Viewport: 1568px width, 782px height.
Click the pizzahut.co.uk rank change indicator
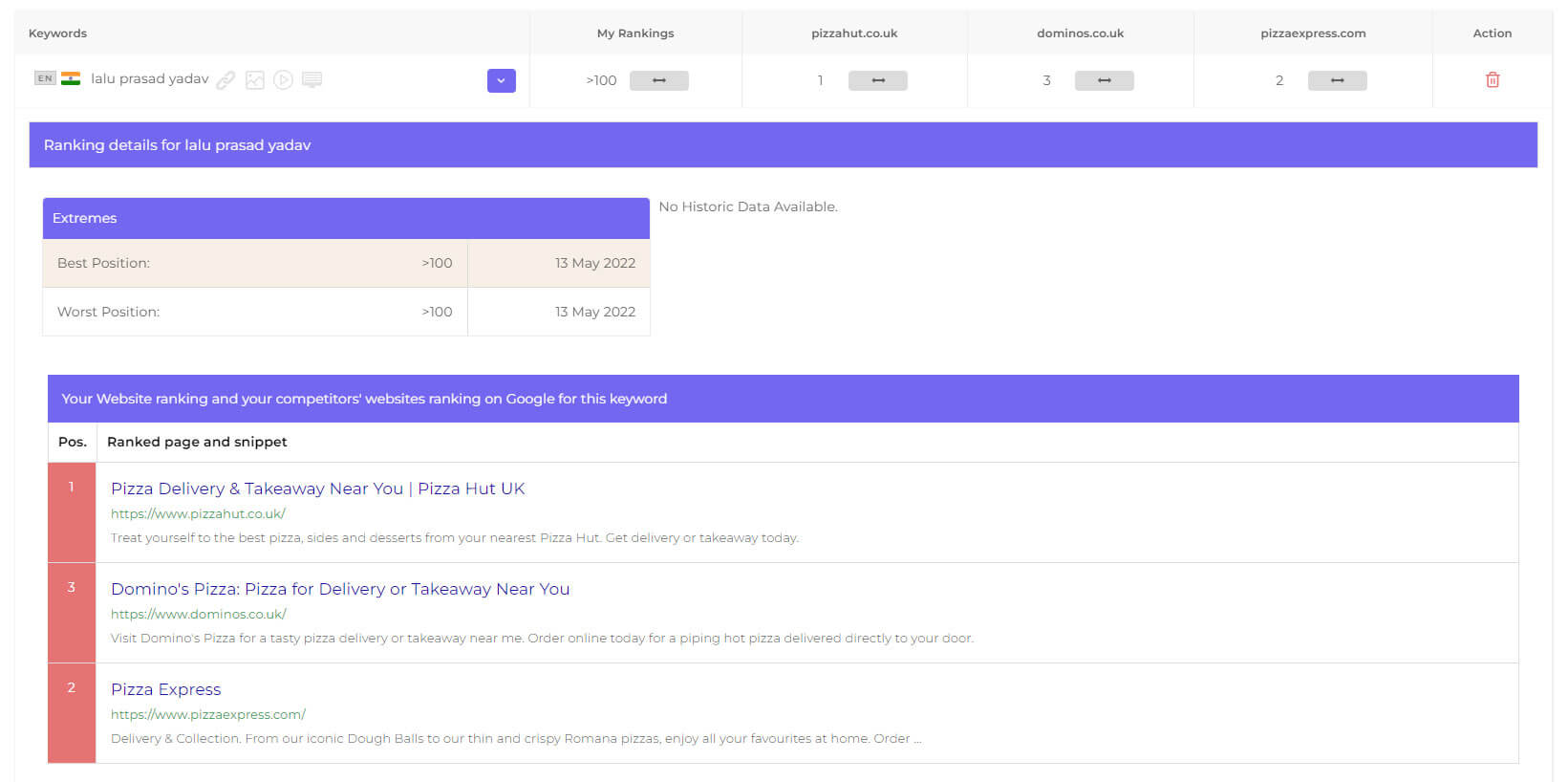pyautogui.click(x=878, y=80)
